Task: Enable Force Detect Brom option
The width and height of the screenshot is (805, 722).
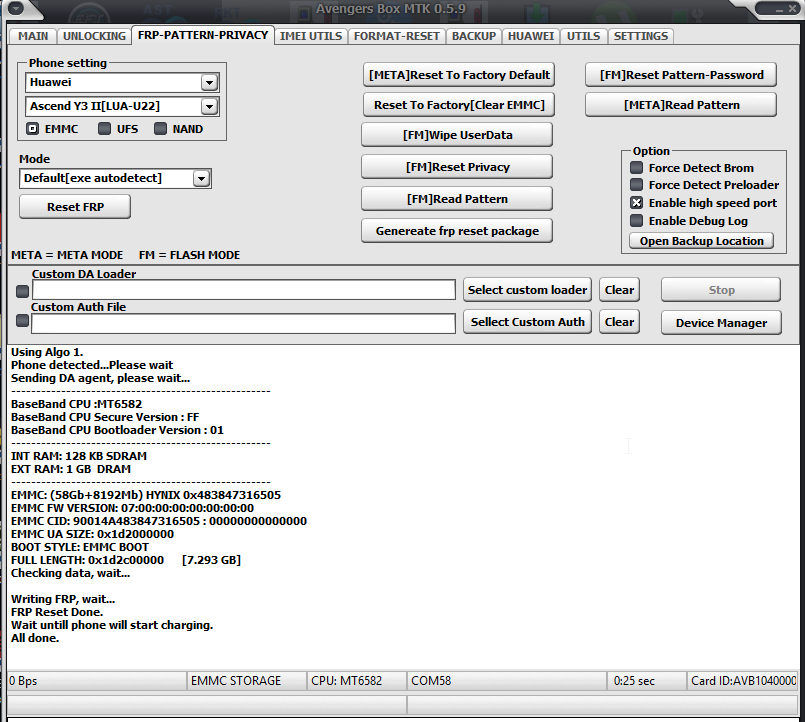Action: click(x=636, y=168)
